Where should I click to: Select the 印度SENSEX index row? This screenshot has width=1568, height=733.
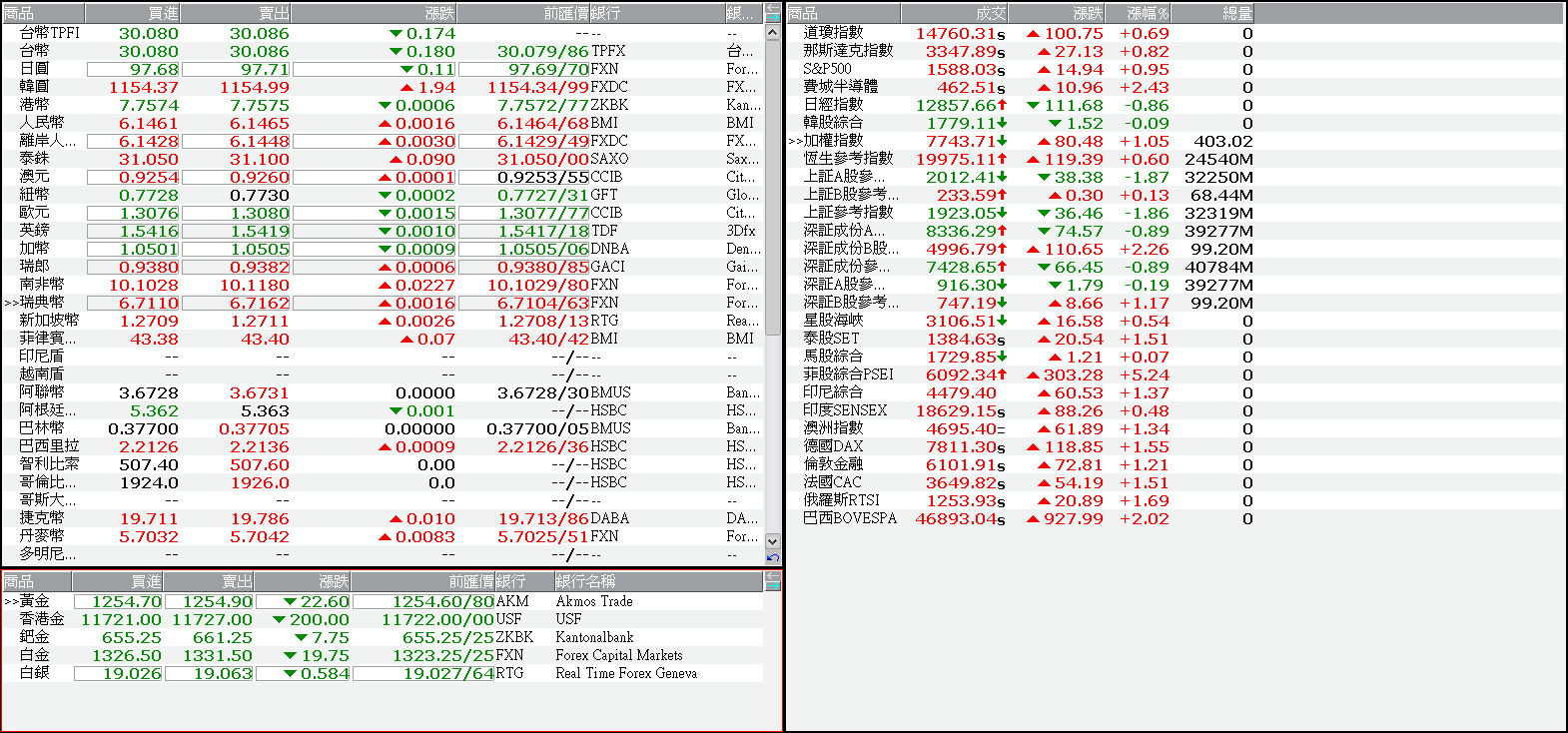[1176, 410]
